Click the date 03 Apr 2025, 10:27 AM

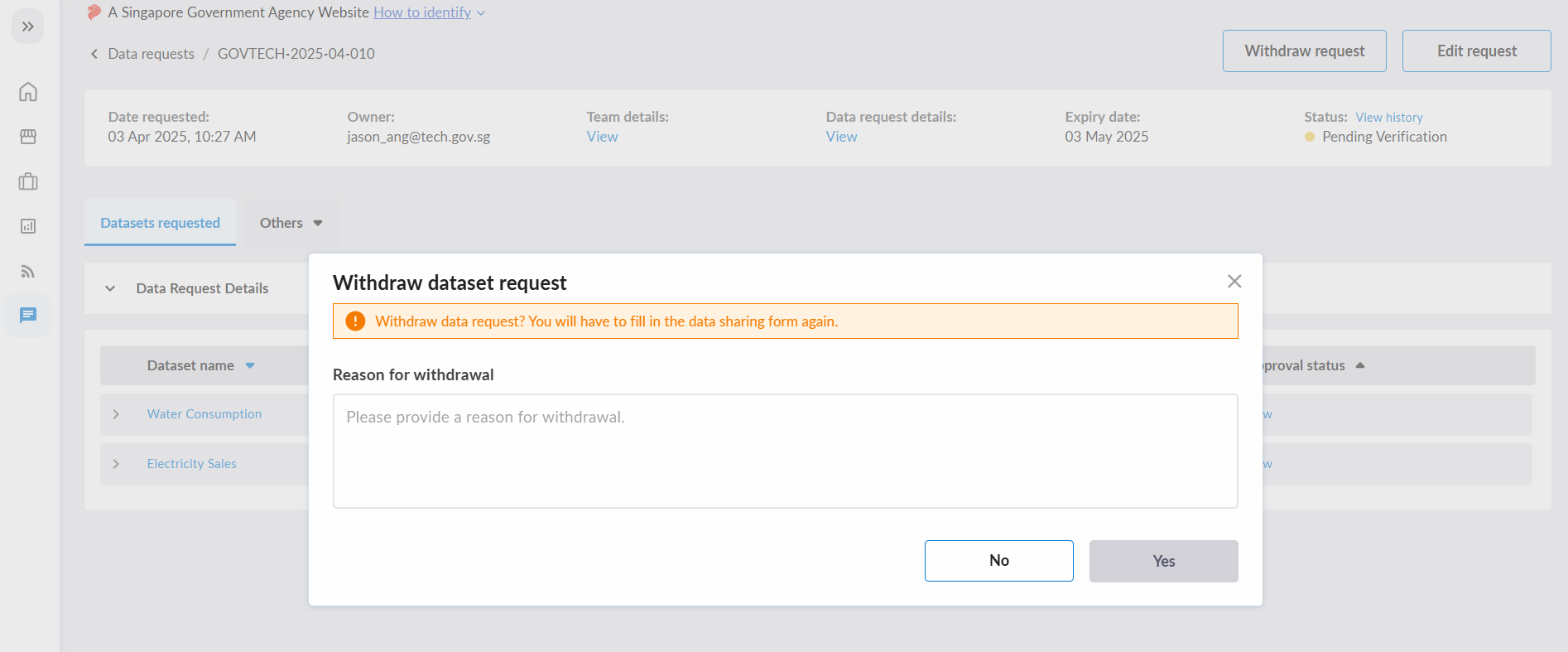182,137
